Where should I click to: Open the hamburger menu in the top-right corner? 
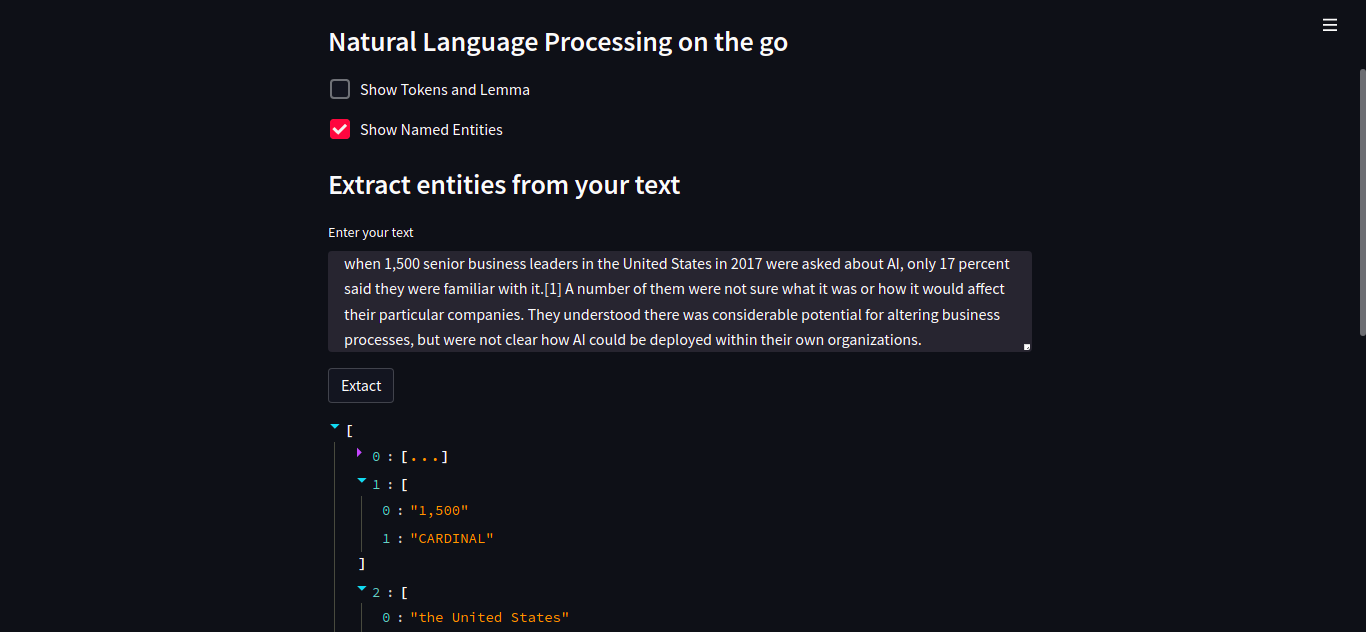(x=1329, y=24)
